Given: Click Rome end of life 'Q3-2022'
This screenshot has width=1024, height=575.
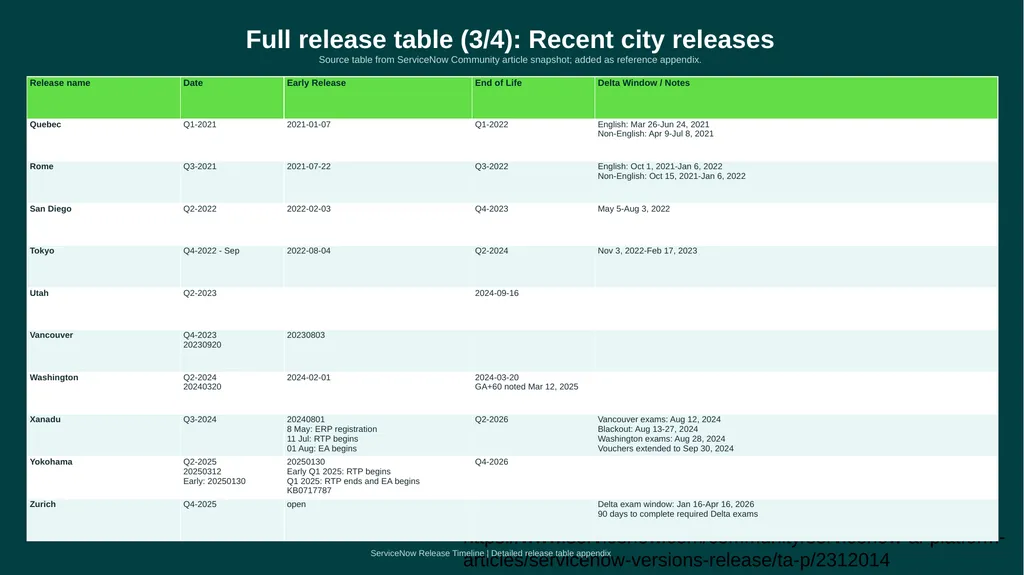Looking at the screenshot, I should (x=491, y=167).
